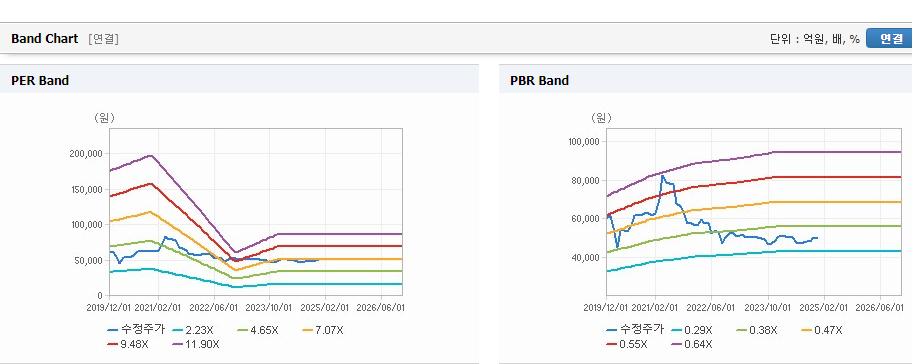The height and width of the screenshot is (364, 912).
Task: Click the 100,000 axis label in PBR chart
Action: 584,142
